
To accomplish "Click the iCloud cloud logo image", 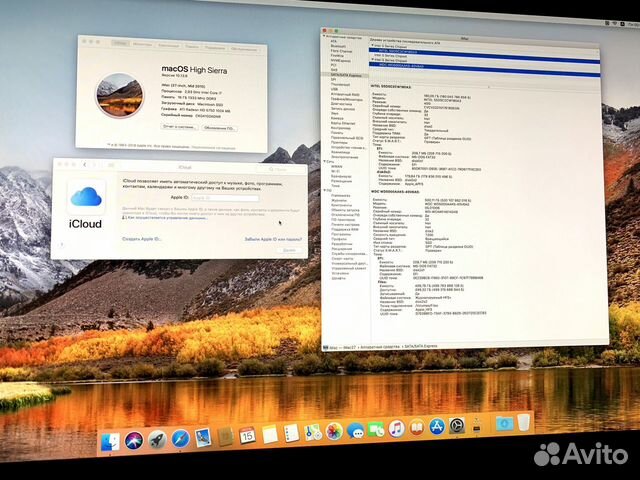I will (86, 197).
